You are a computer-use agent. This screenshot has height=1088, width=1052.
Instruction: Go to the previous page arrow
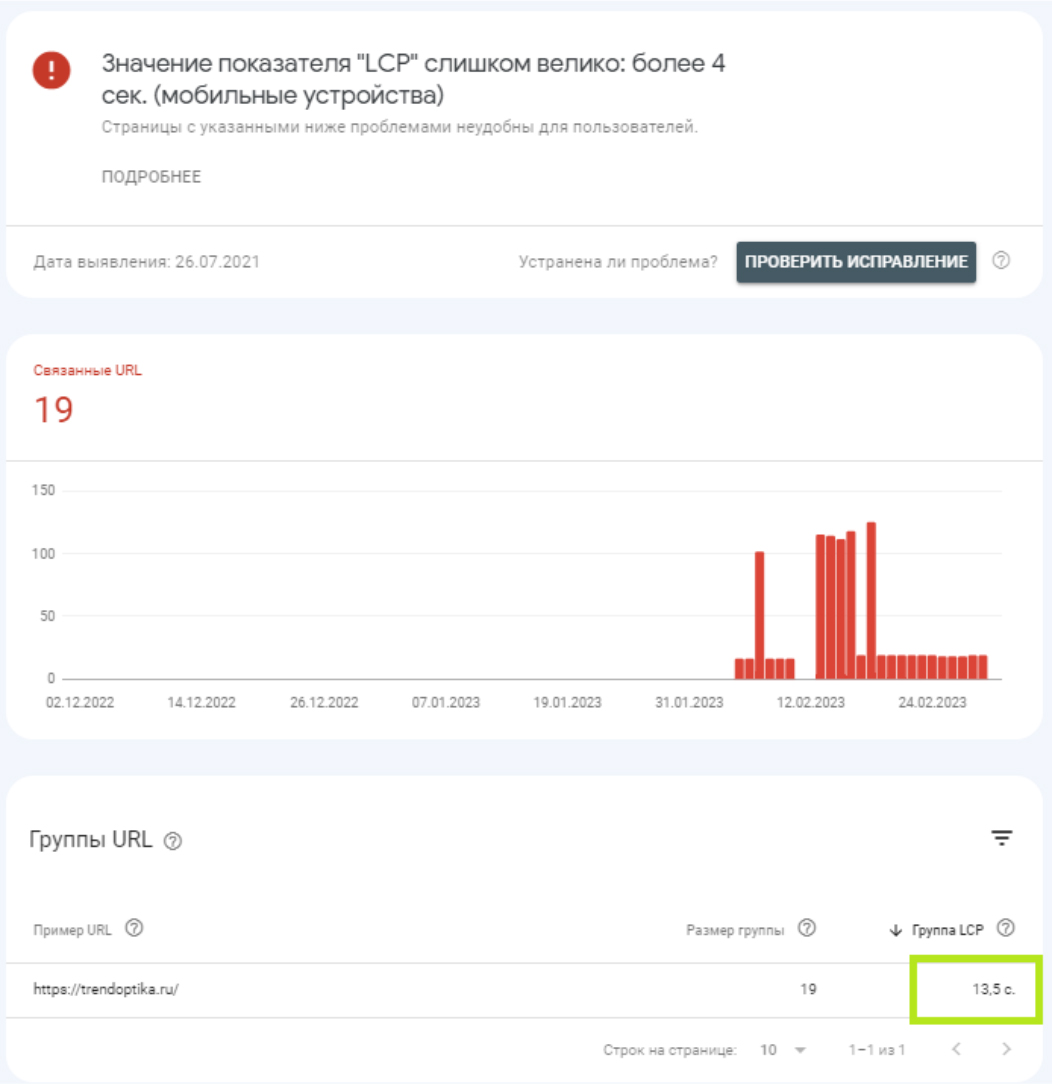pyautogui.click(x=956, y=1050)
